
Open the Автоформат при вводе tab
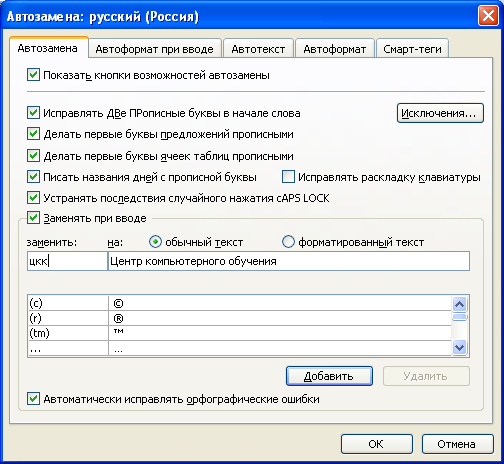tap(155, 49)
